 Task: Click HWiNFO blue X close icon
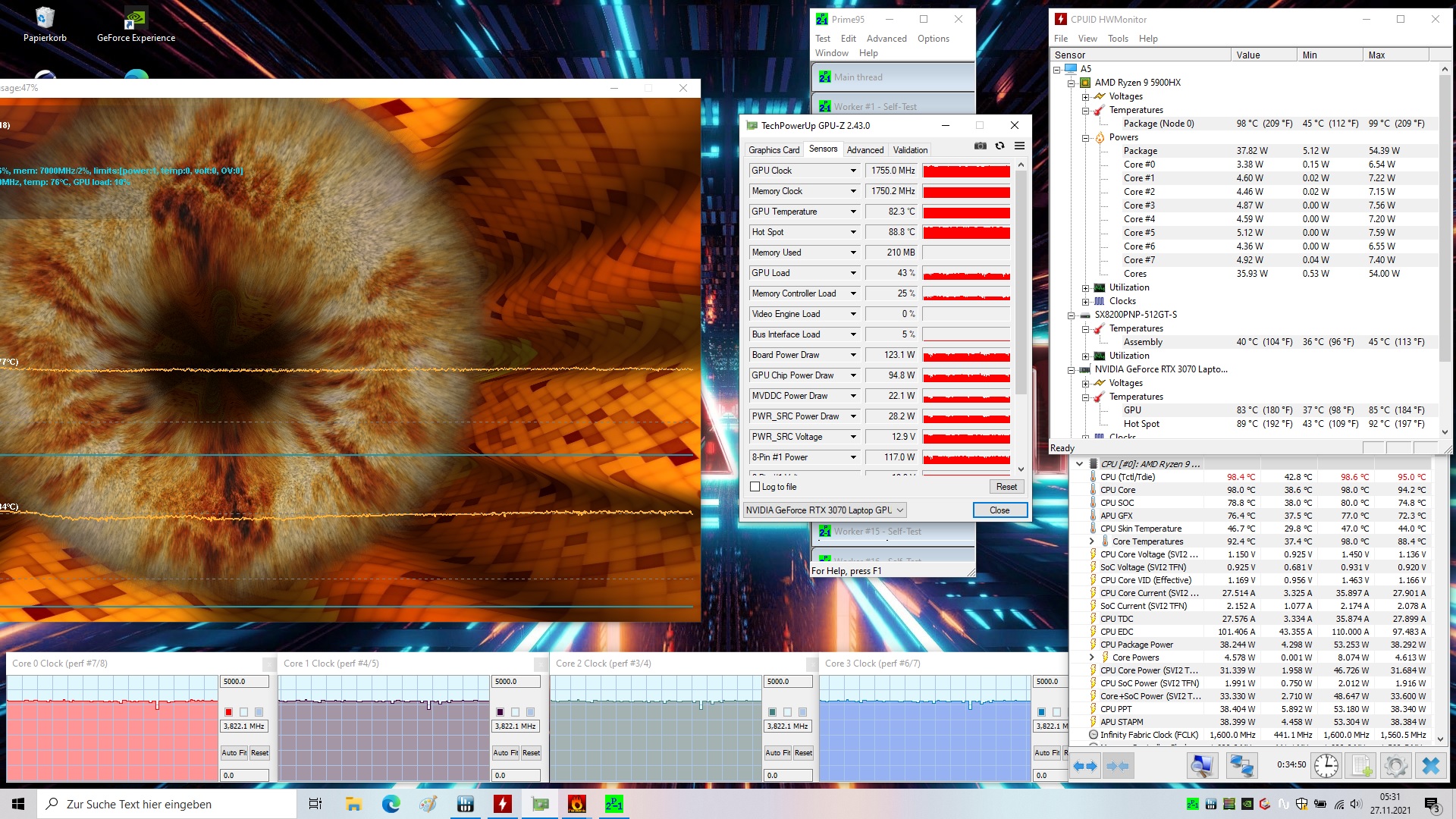1430,765
